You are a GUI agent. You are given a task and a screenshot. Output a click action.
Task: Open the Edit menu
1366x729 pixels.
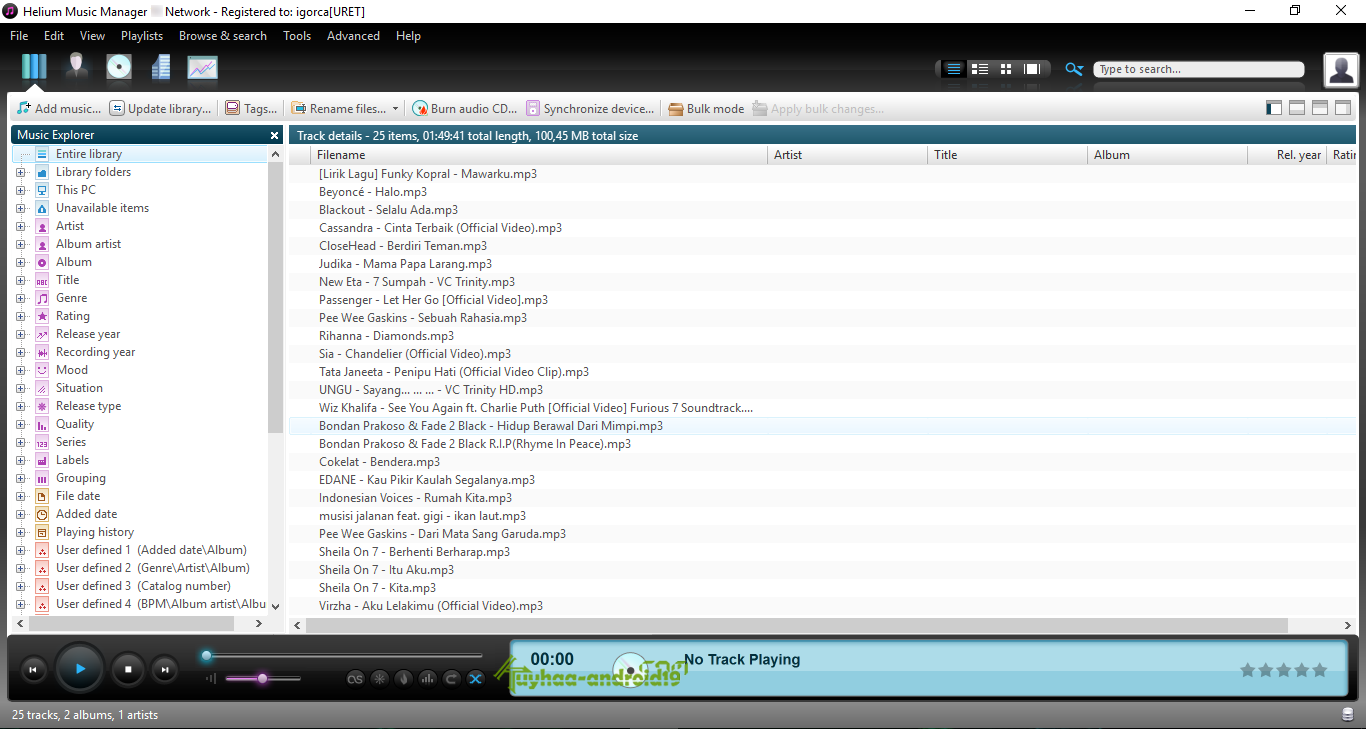(x=54, y=36)
